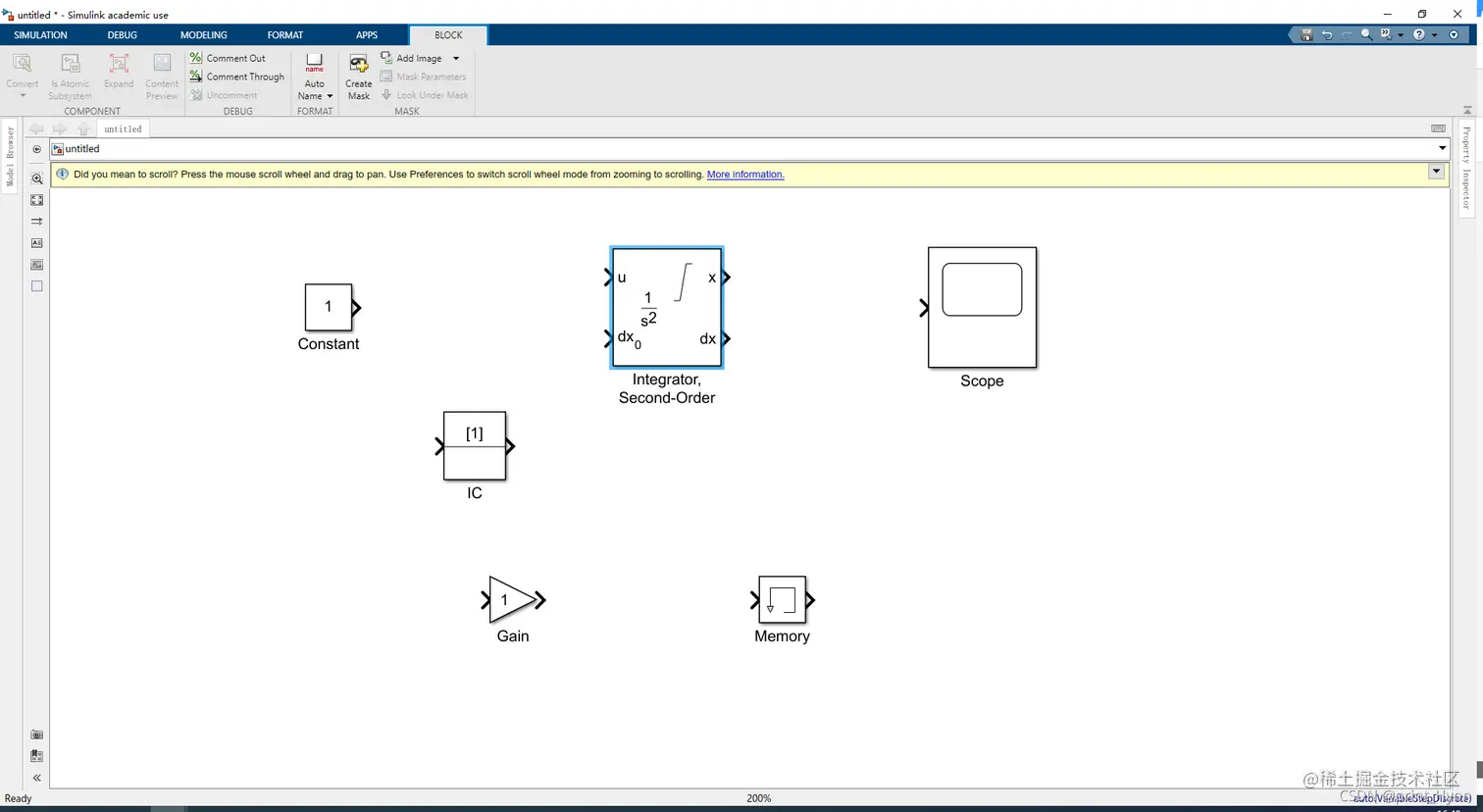Viewport: 1483px width, 812px height.
Task: Switch to the SIMULATION tab
Action: [40, 35]
